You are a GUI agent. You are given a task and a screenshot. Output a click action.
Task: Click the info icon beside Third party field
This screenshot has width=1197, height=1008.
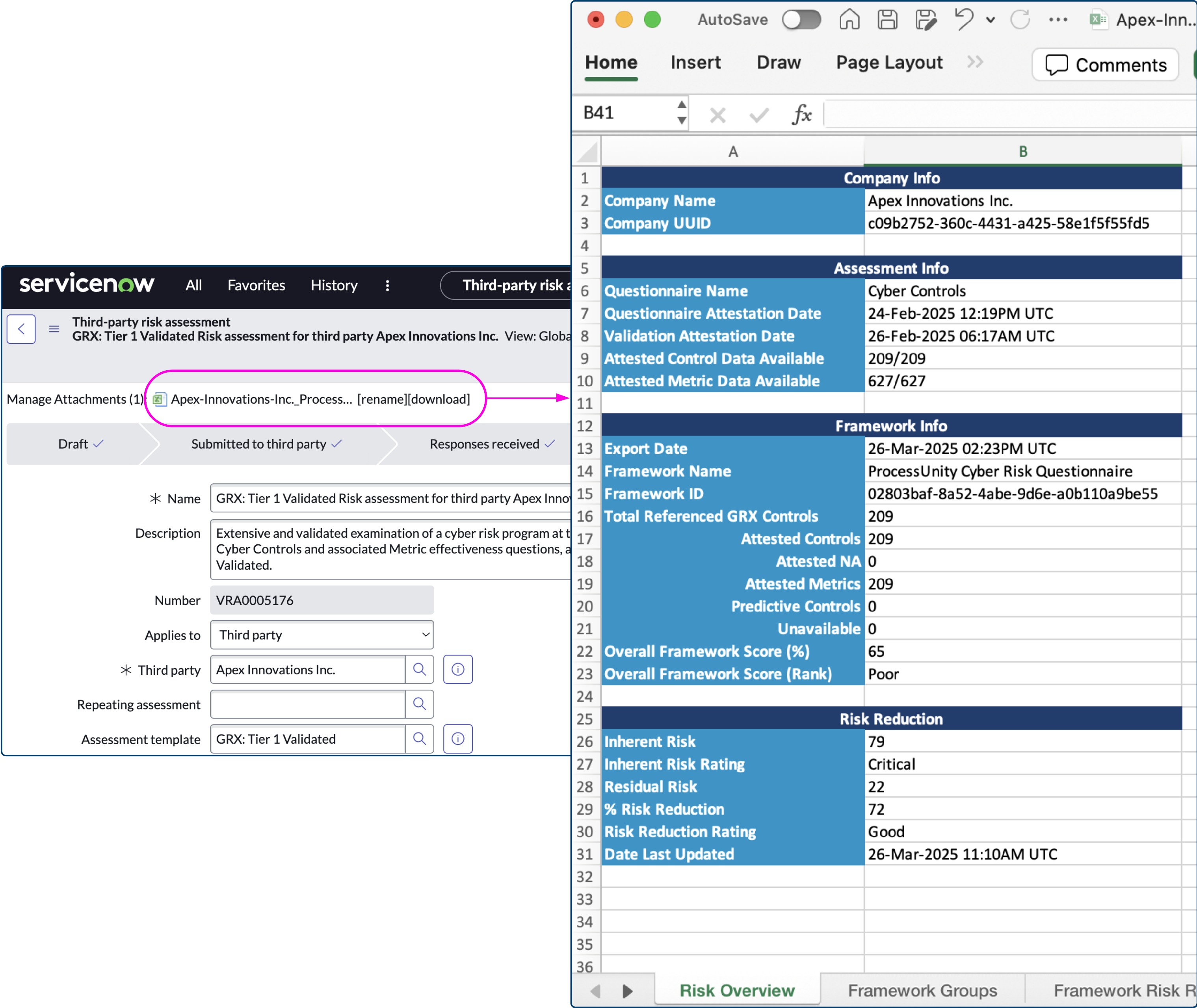tap(458, 670)
